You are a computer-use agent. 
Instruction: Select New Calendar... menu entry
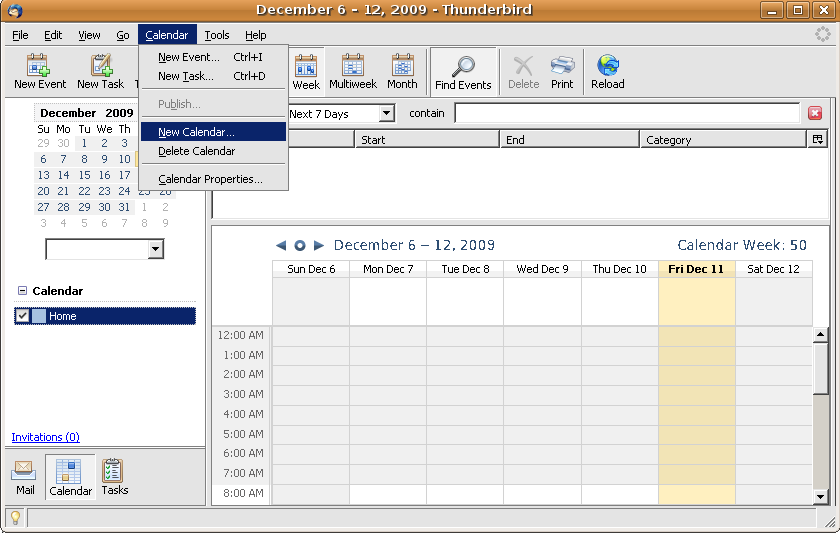[x=213, y=132]
